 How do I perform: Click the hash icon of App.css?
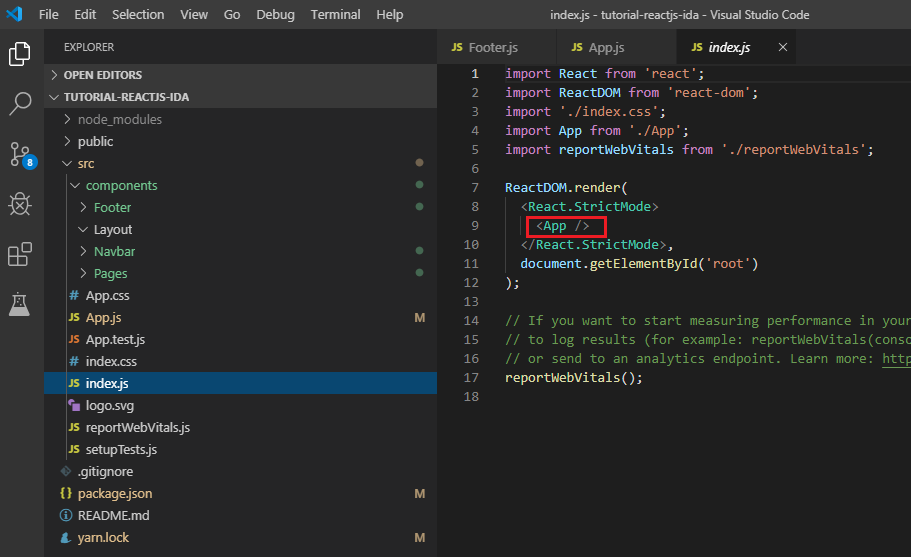point(74,296)
